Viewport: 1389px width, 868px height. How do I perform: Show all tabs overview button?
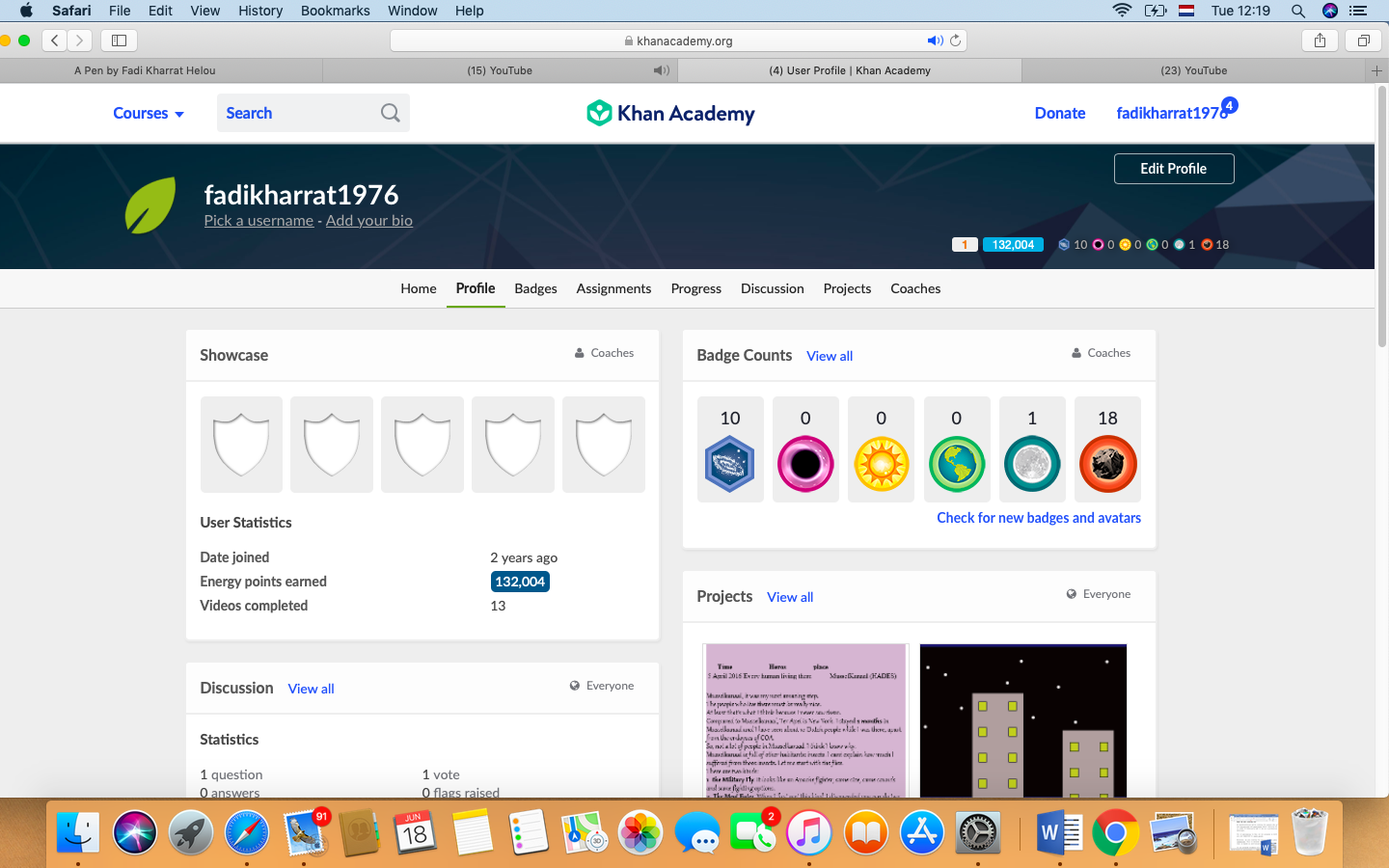coord(1364,41)
